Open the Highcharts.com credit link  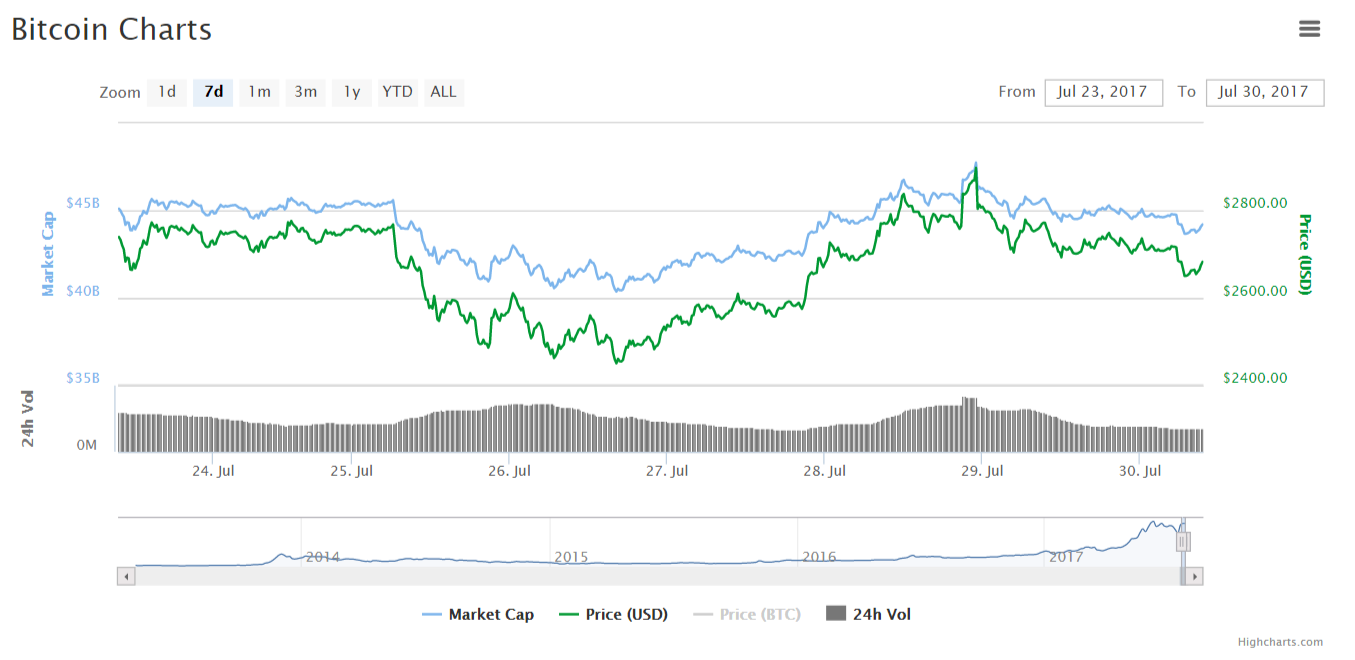tap(1280, 642)
